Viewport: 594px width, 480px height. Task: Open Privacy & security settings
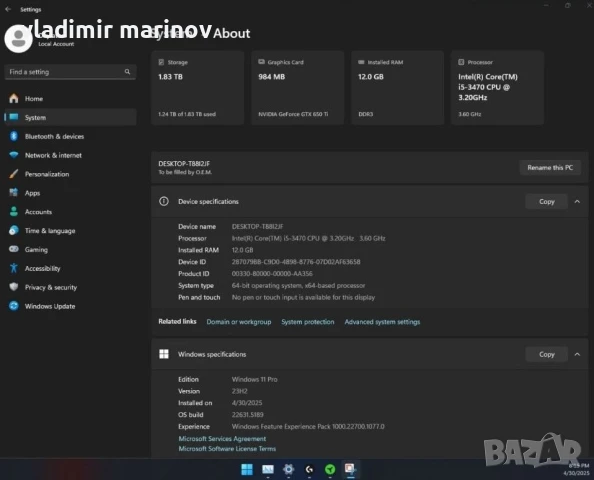pyautogui.click(x=70, y=287)
